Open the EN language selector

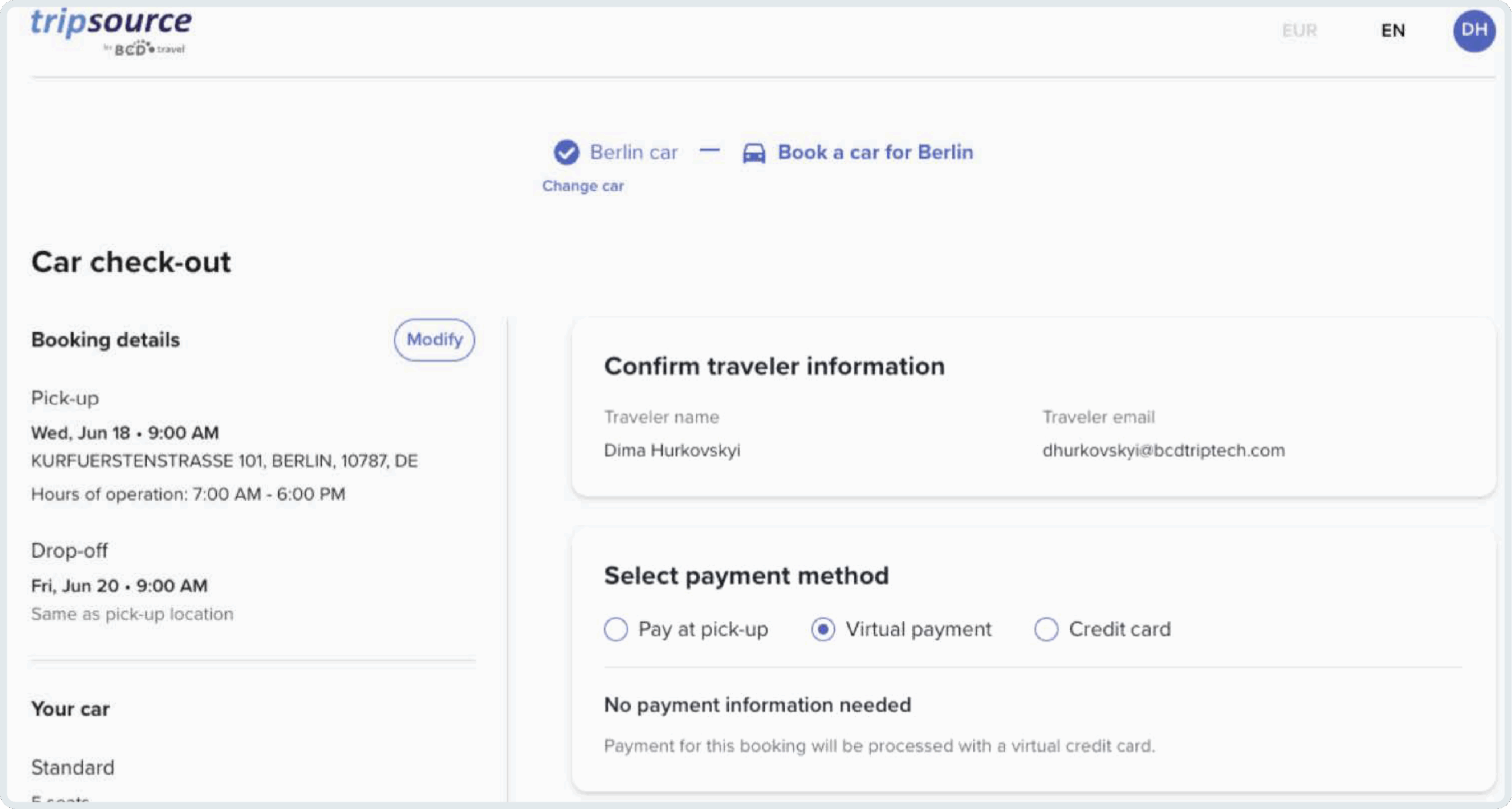pos(1393,31)
